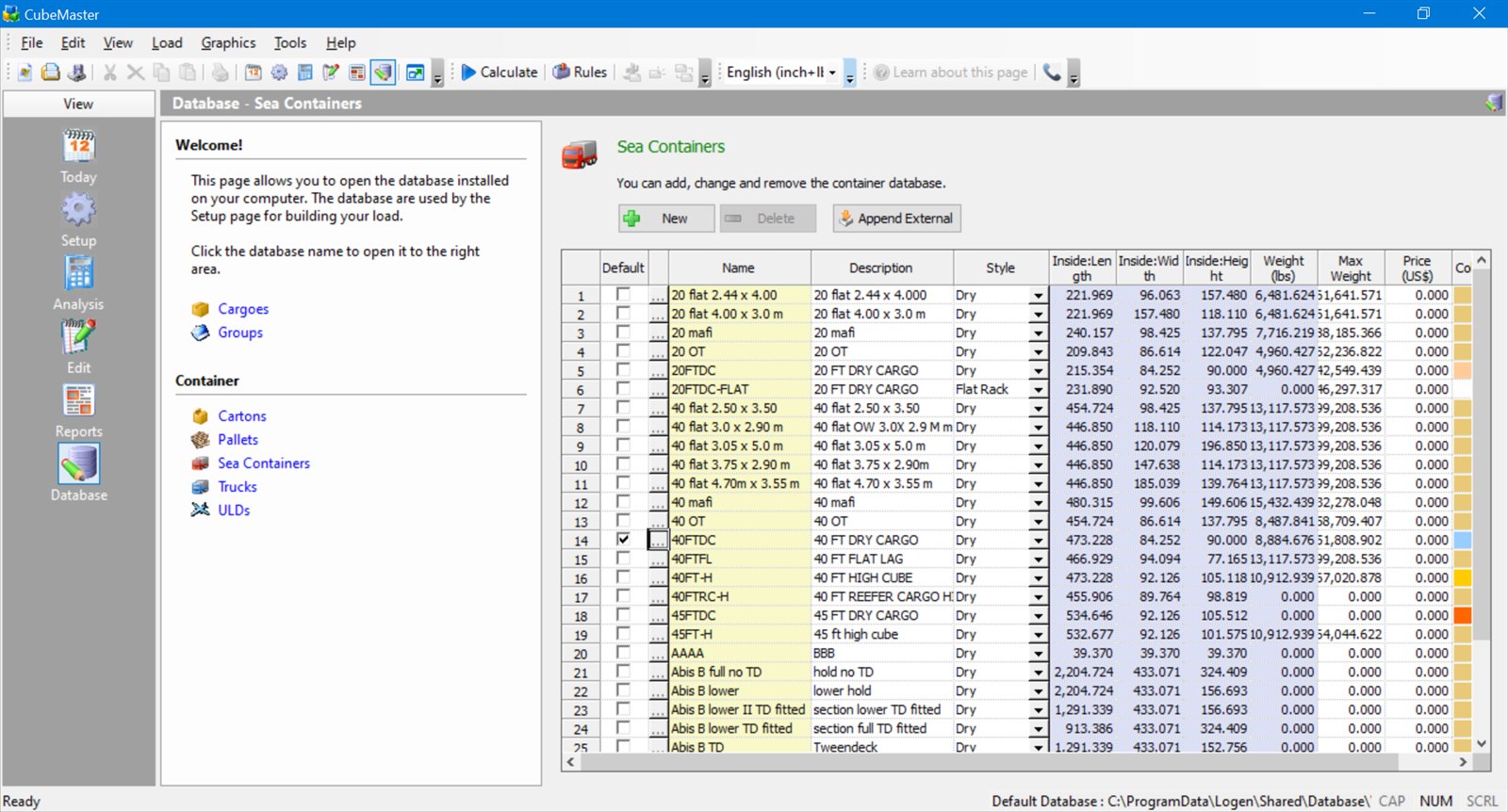Open Reports in the View sidebar

click(x=79, y=412)
